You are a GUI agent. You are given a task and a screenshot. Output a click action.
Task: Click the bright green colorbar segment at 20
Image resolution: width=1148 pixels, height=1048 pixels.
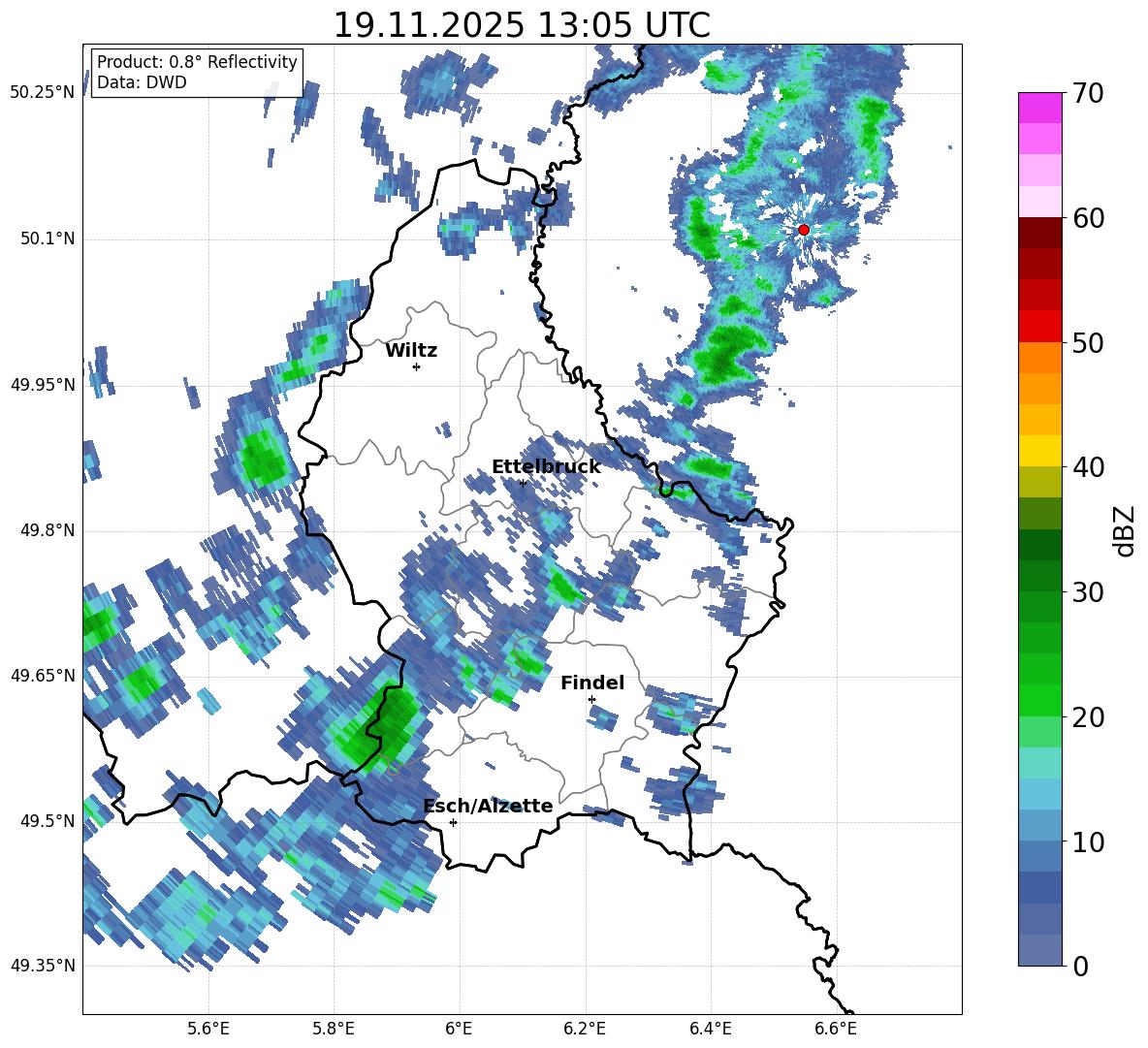point(1039,700)
